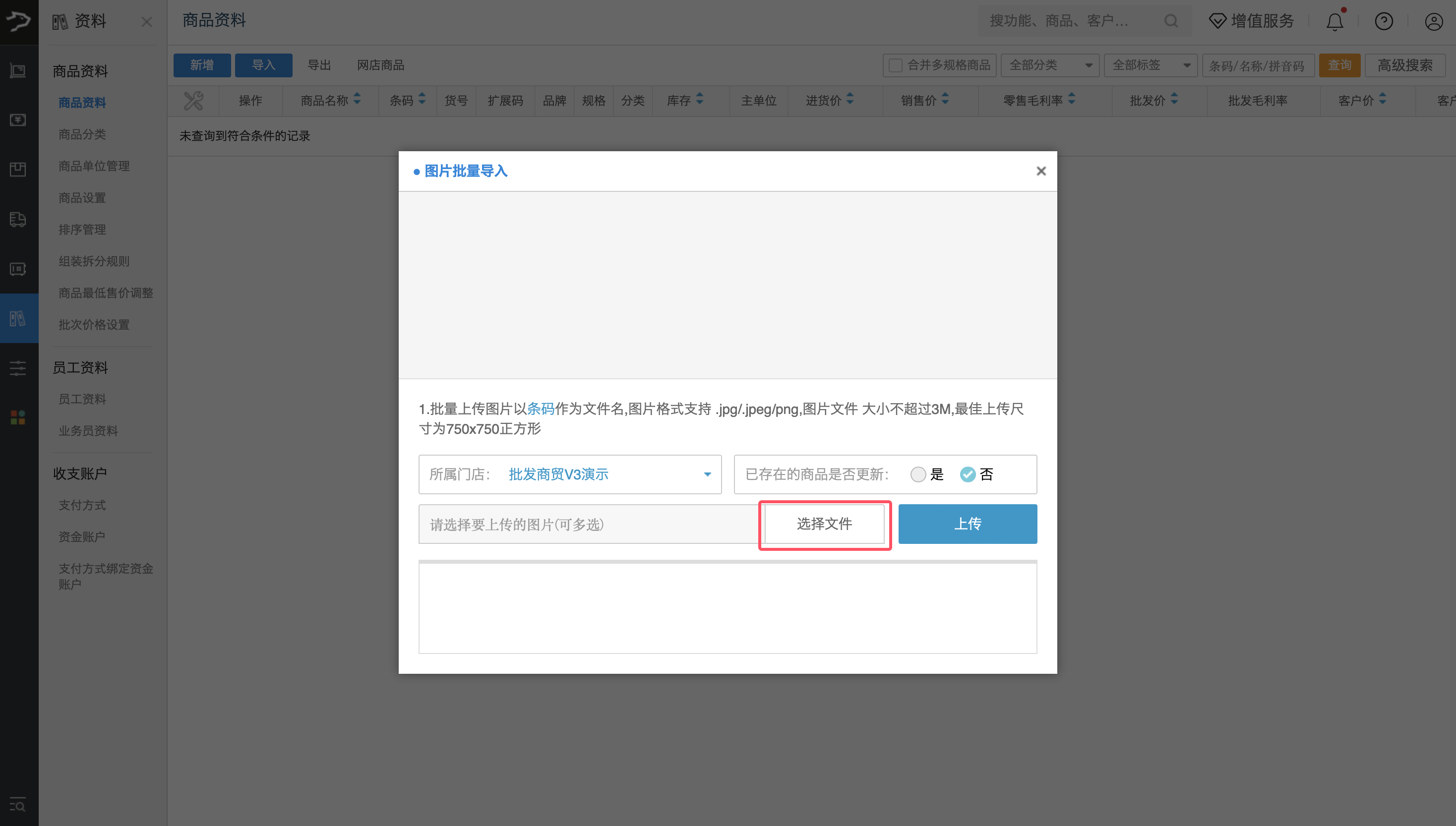Click the notification bell with red dot
1456x826 pixels.
tap(1335, 21)
